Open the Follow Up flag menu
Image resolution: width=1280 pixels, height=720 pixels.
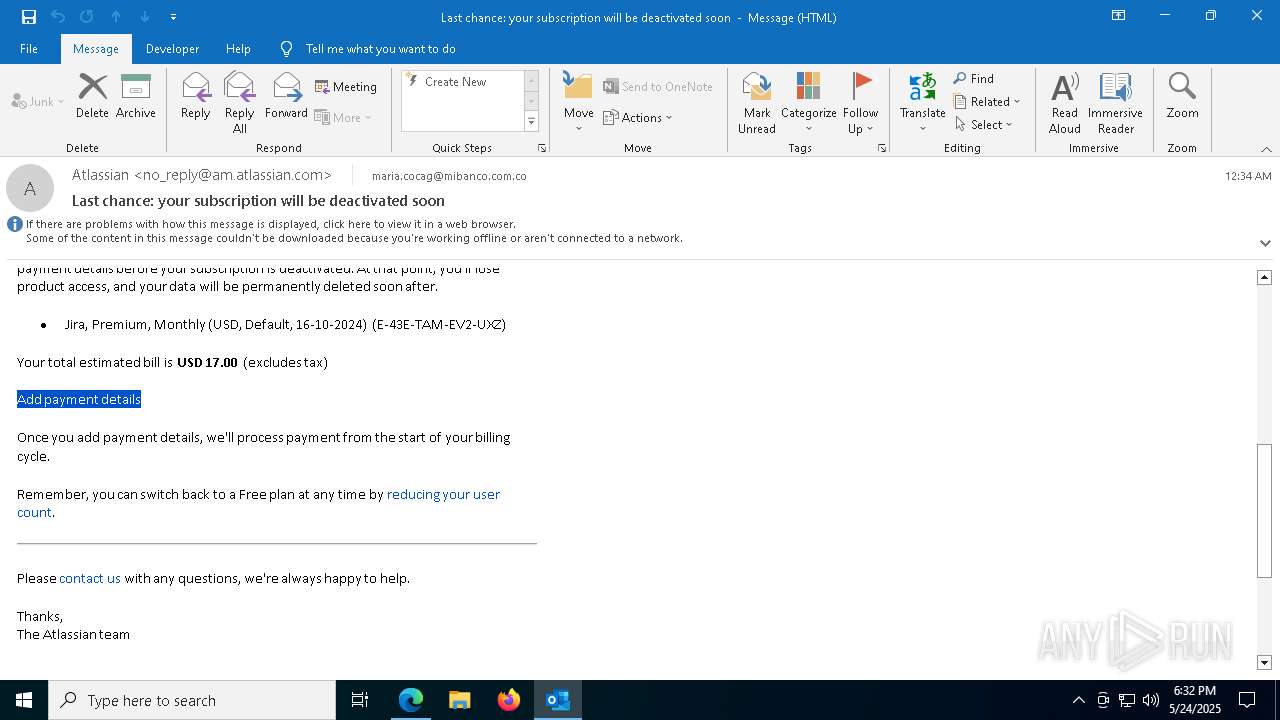click(860, 102)
